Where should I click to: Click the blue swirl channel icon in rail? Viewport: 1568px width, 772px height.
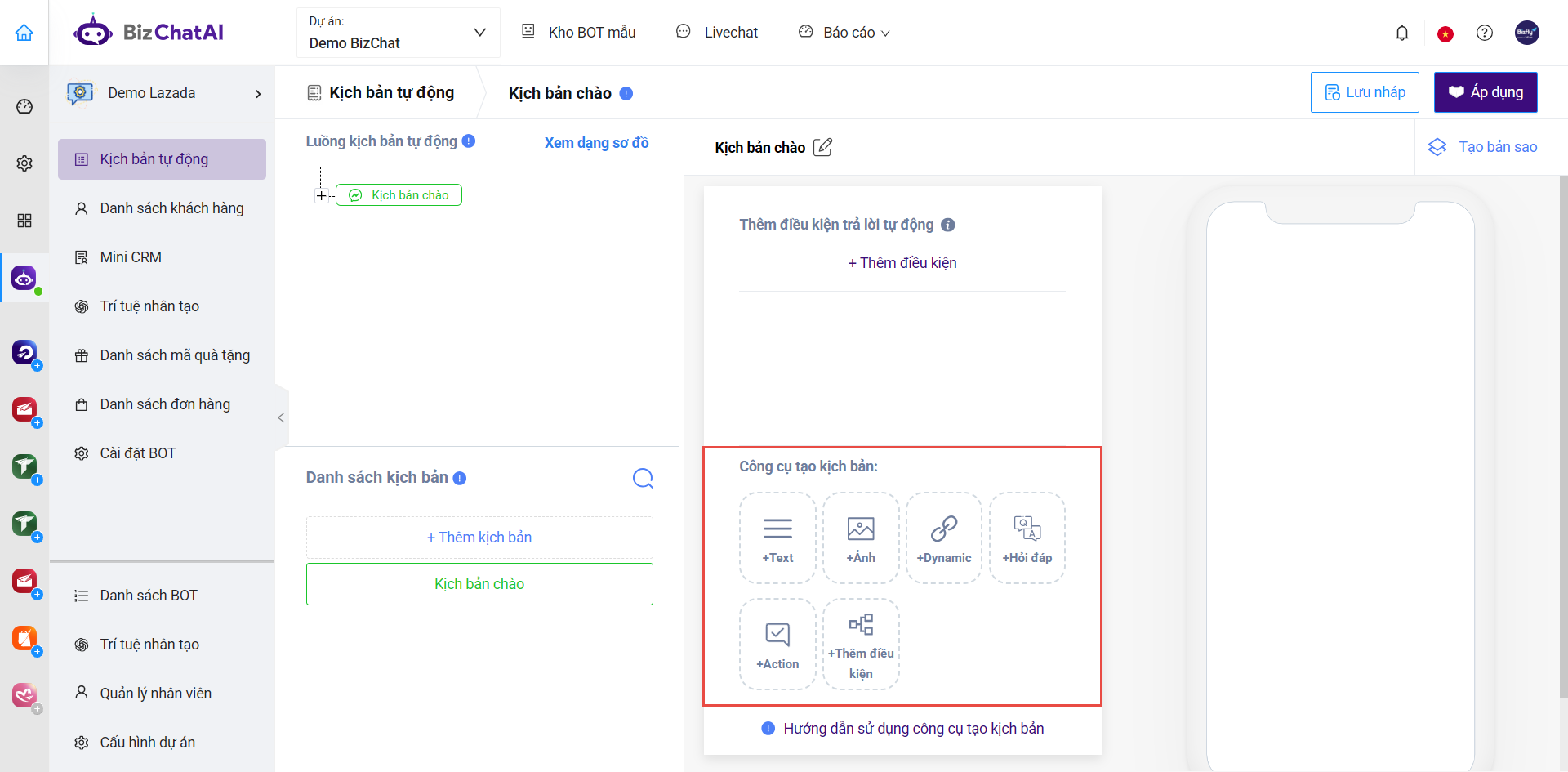tap(24, 352)
